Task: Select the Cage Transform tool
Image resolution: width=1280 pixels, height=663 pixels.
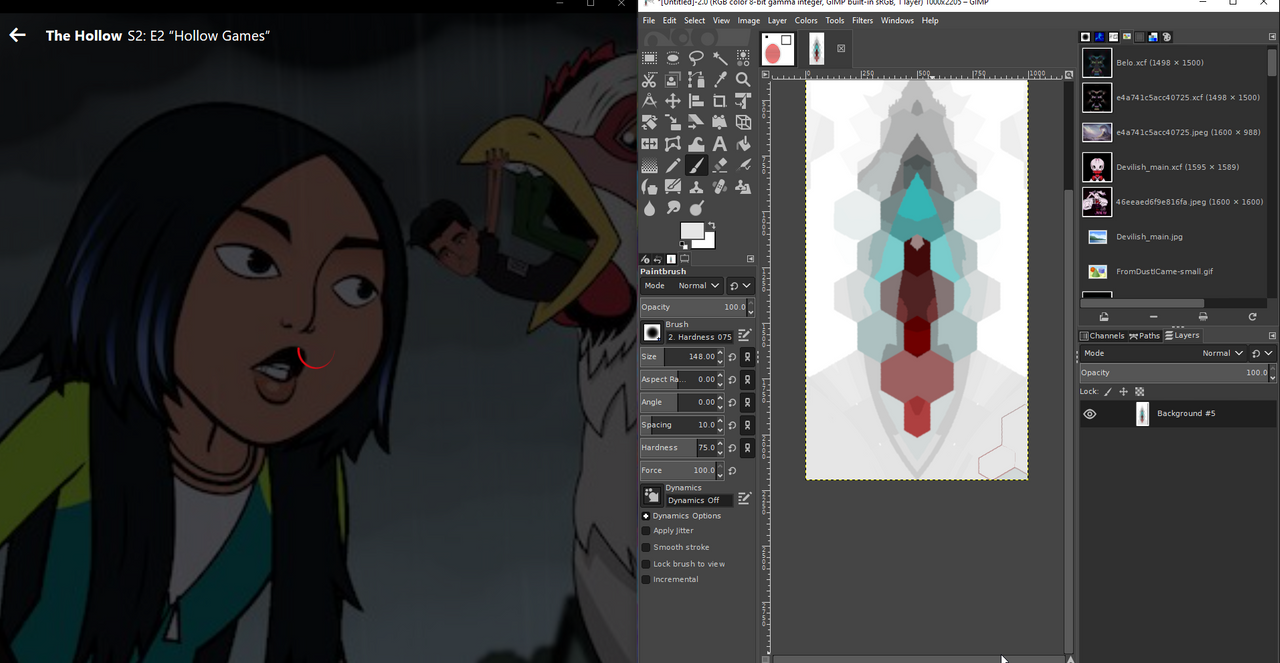Action: (673, 144)
